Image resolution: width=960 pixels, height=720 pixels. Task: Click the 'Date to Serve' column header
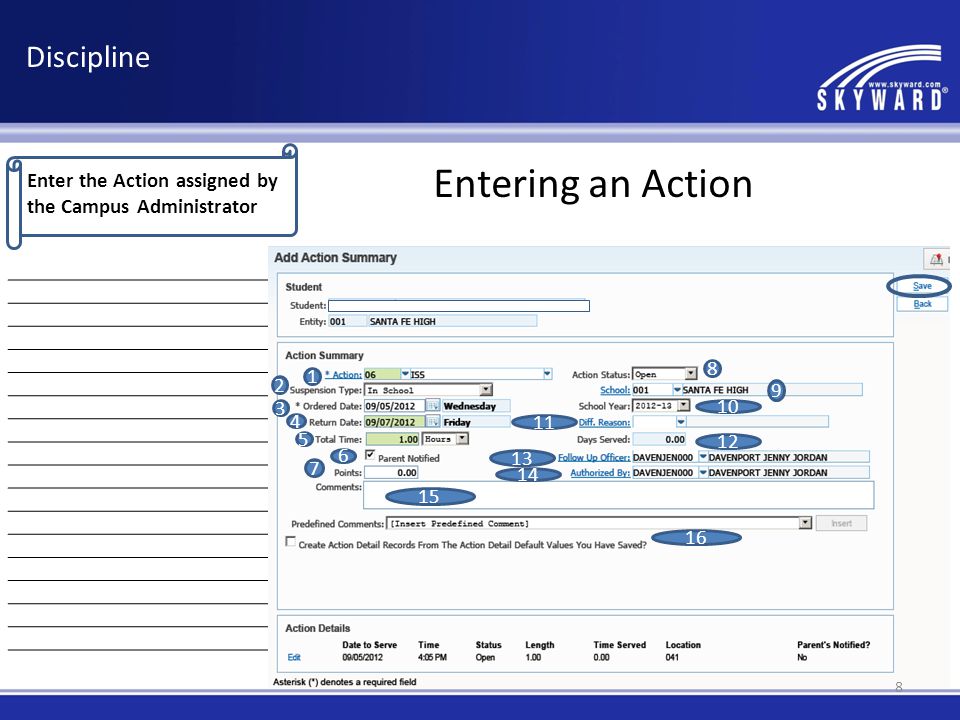click(370, 645)
